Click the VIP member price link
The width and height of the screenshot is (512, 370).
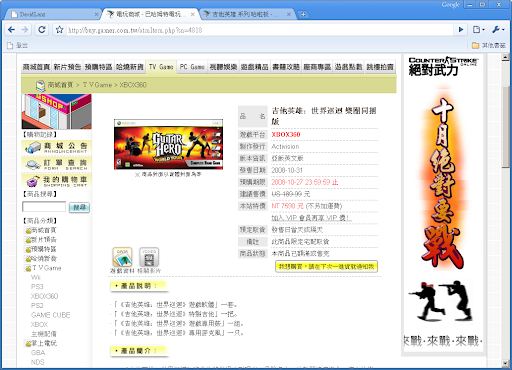(311, 218)
